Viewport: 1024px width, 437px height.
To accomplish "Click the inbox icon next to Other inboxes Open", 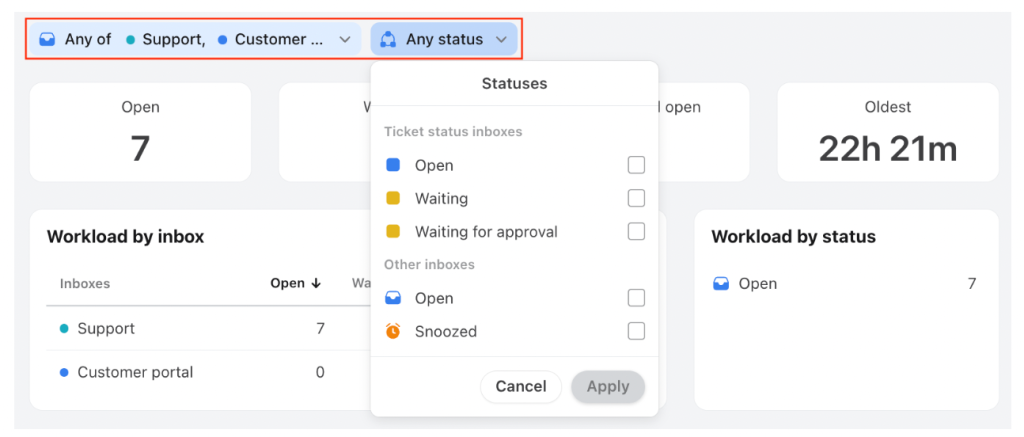I will 393,298.
